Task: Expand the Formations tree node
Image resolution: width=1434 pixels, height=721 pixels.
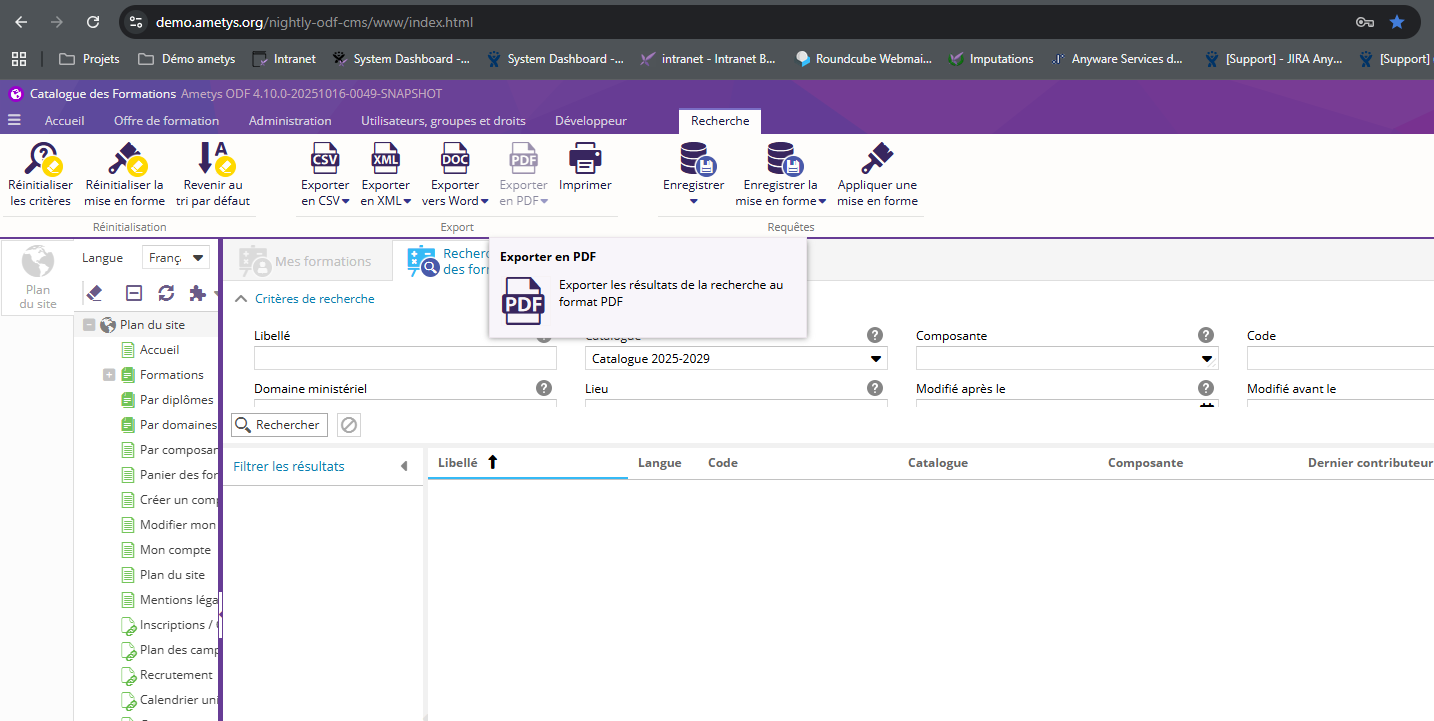Action: click(x=109, y=375)
